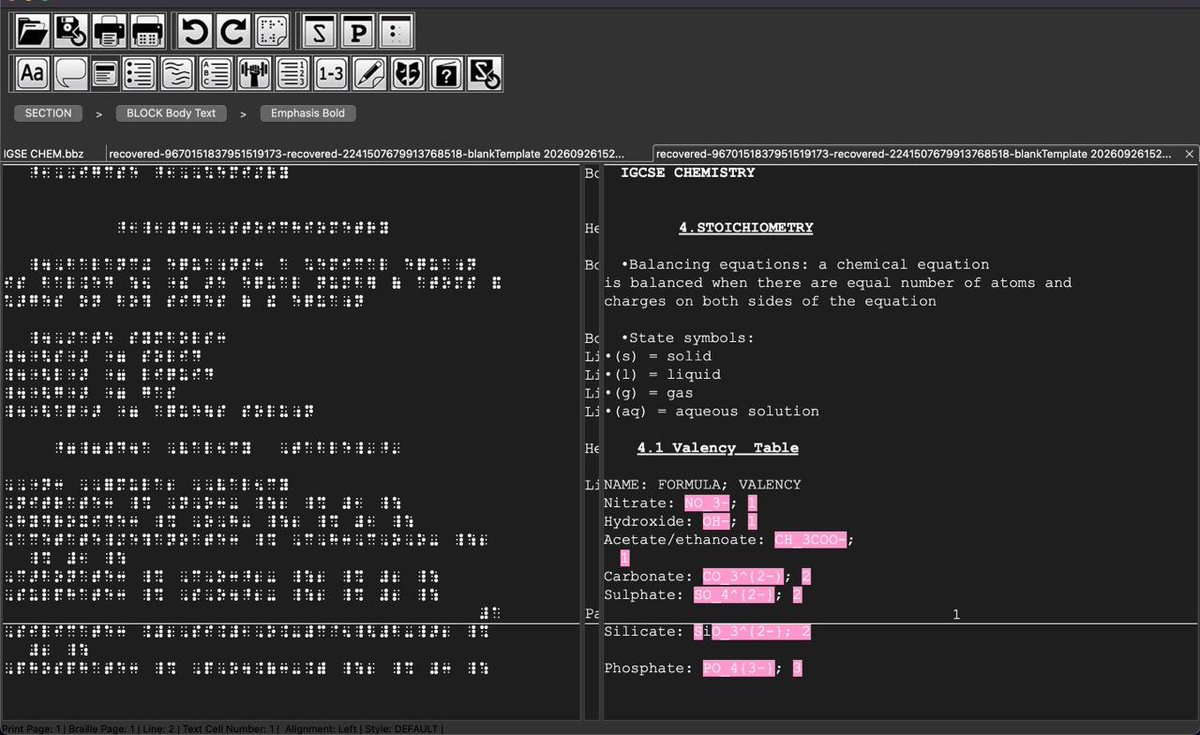Click the speech bubble icon
Image resolution: width=1200 pixels, height=735 pixels.
click(70, 73)
